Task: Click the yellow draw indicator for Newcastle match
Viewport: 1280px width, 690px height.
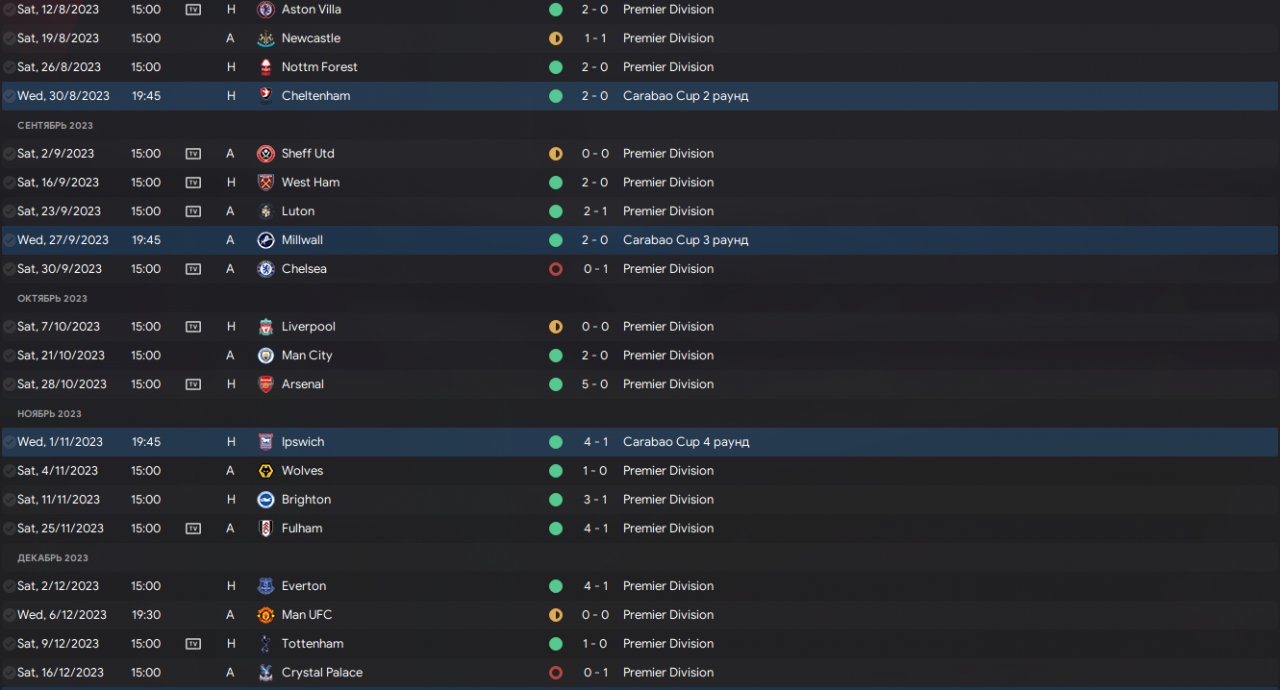Action: (556, 38)
